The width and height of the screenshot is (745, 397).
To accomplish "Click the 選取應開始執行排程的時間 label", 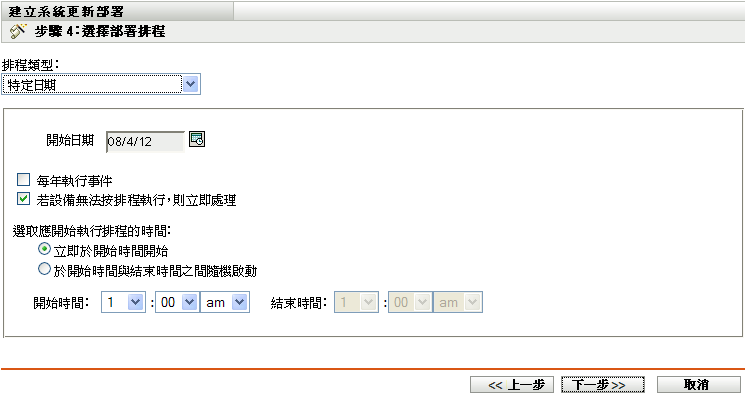I will (x=92, y=231).
